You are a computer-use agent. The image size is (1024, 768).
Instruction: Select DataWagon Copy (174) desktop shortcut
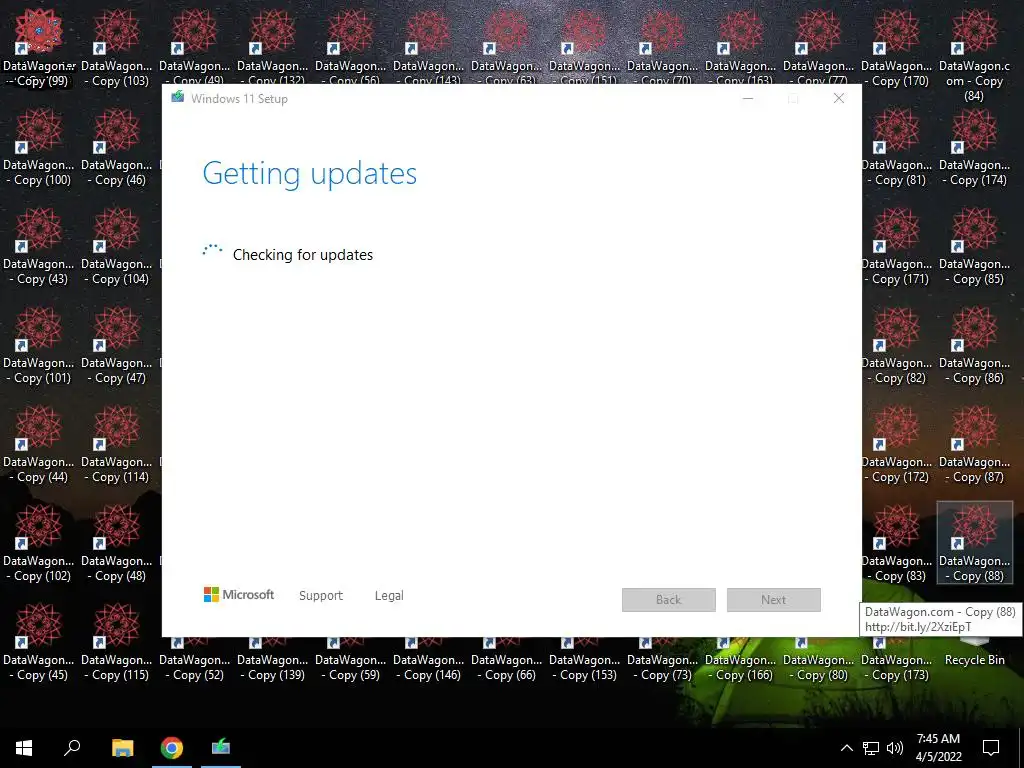click(974, 148)
